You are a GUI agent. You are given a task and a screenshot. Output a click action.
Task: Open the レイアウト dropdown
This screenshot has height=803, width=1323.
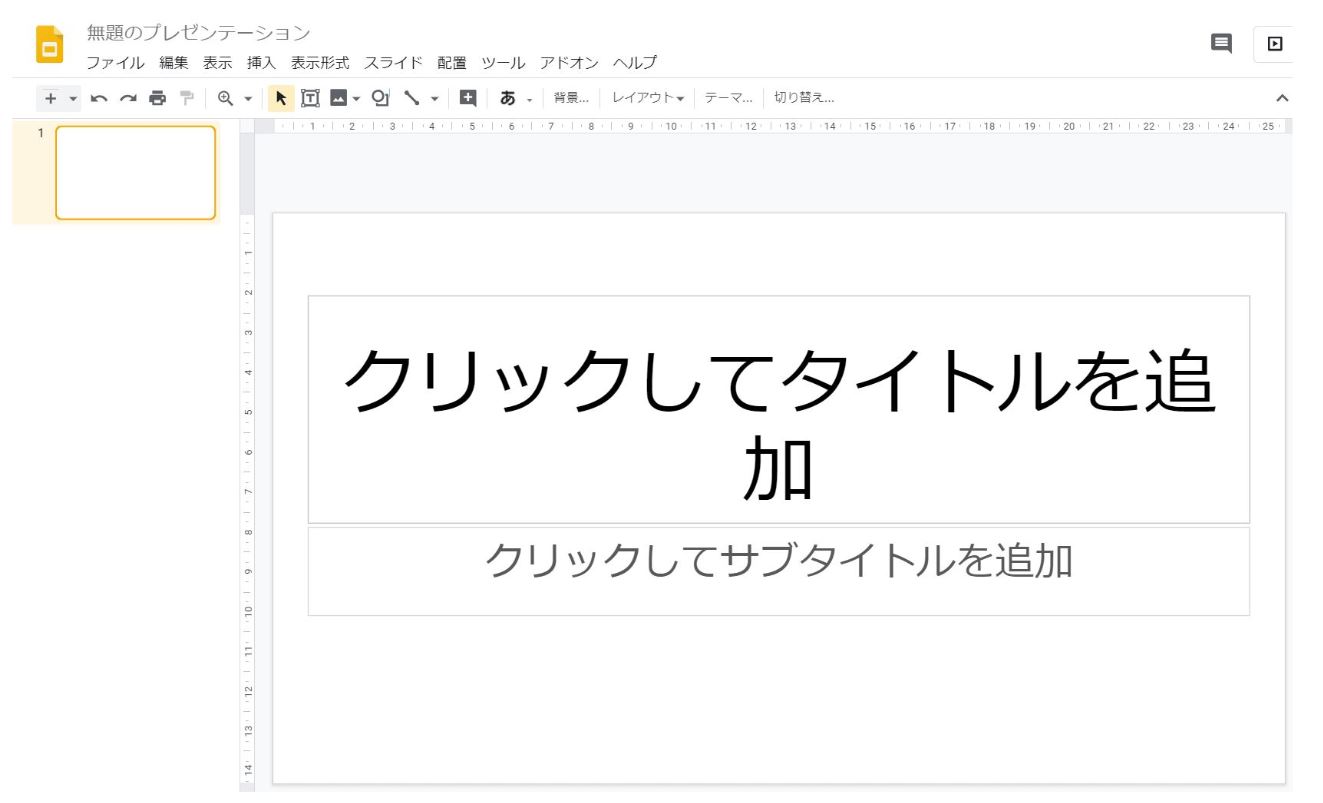(x=648, y=98)
